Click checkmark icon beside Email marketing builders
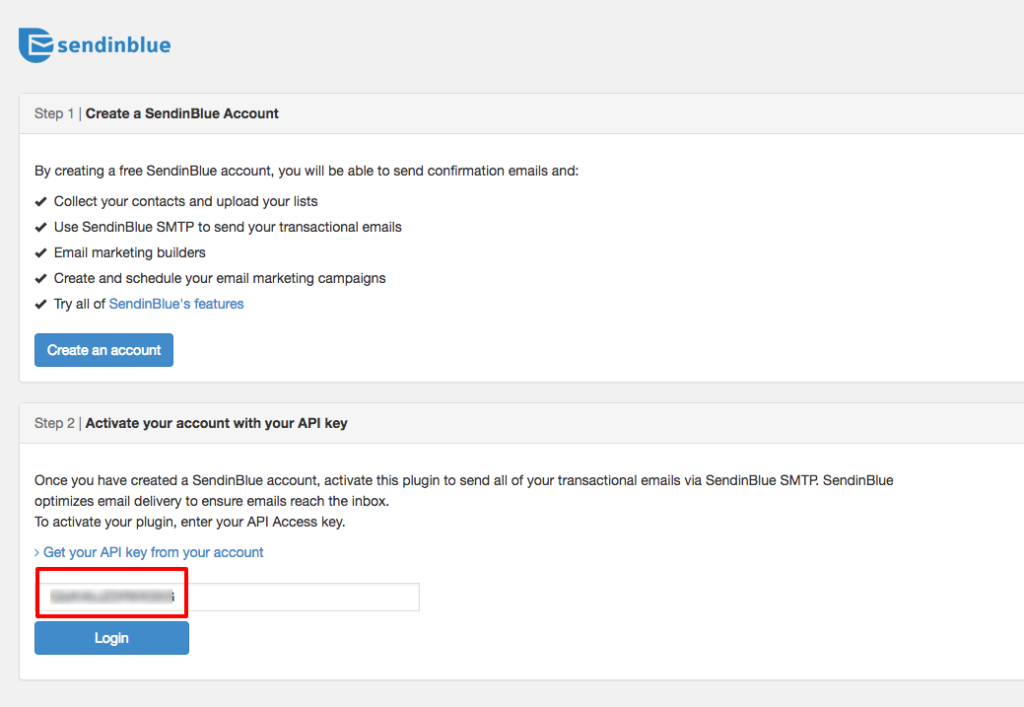The image size is (1024, 707). pyautogui.click(x=40, y=253)
